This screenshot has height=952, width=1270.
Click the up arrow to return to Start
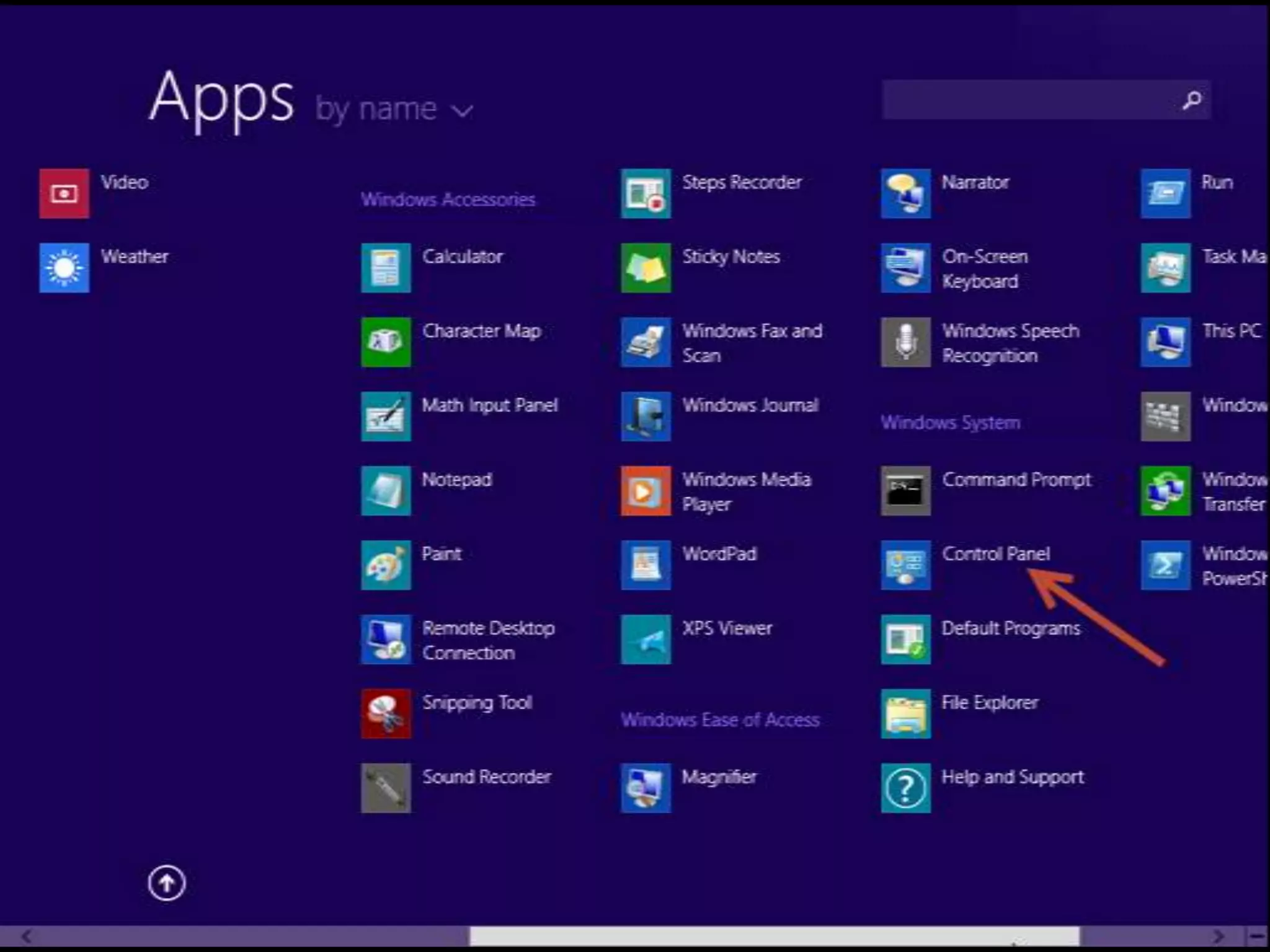[167, 883]
